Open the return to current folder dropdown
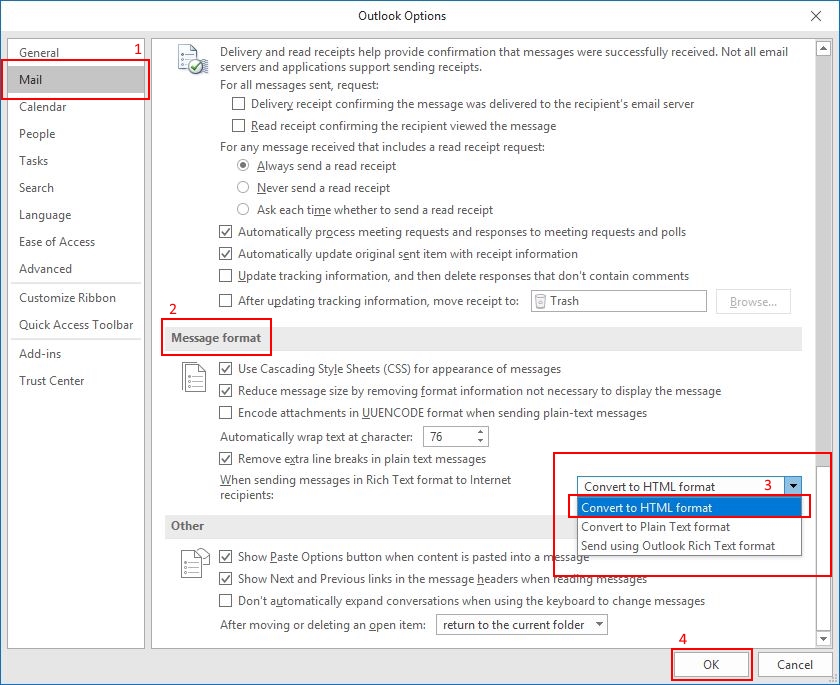The height and width of the screenshot is (685, 840). click(x=603, y=623)
